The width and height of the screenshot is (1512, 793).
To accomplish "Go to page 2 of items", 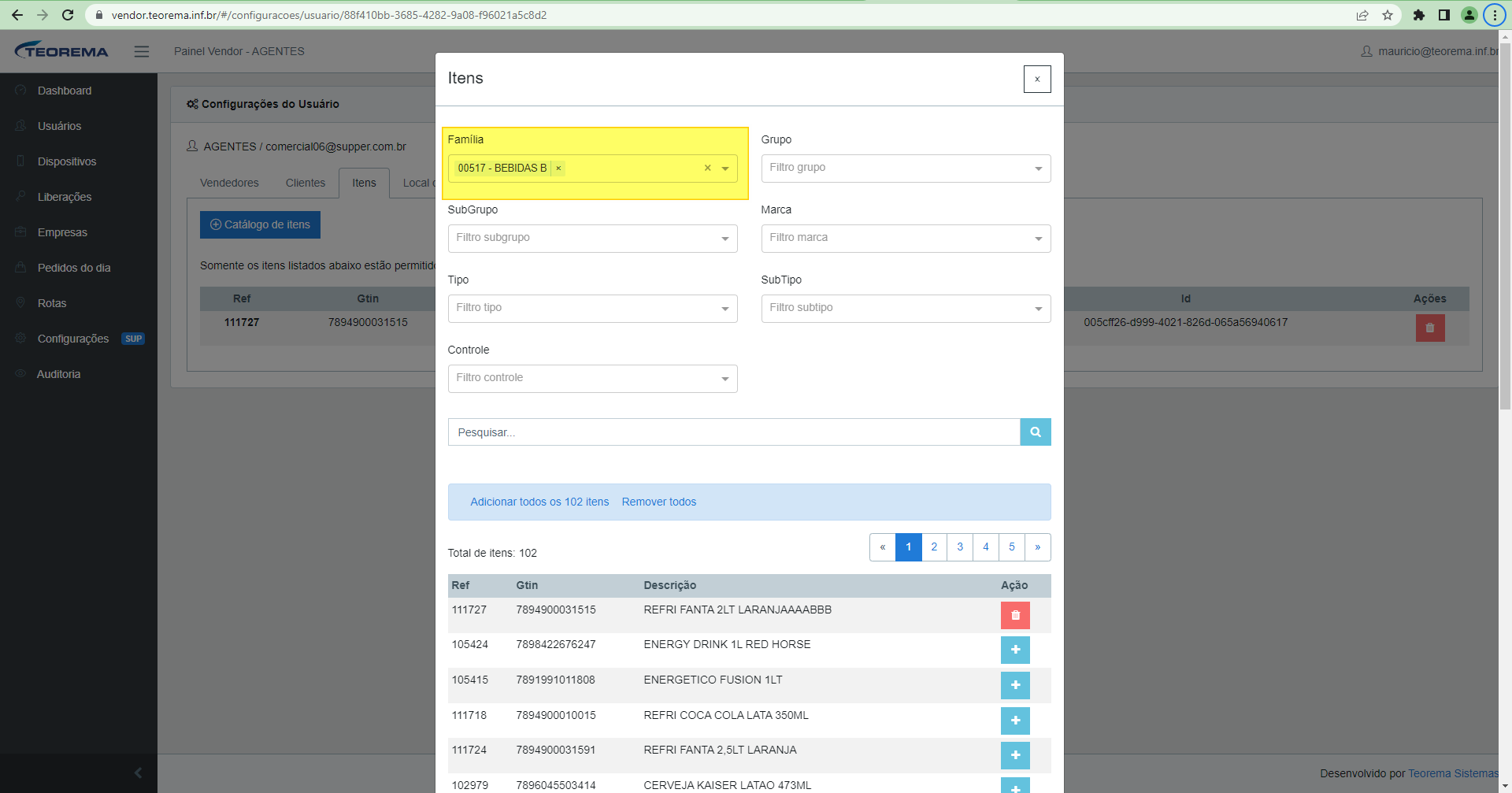I will pos(934,547).
